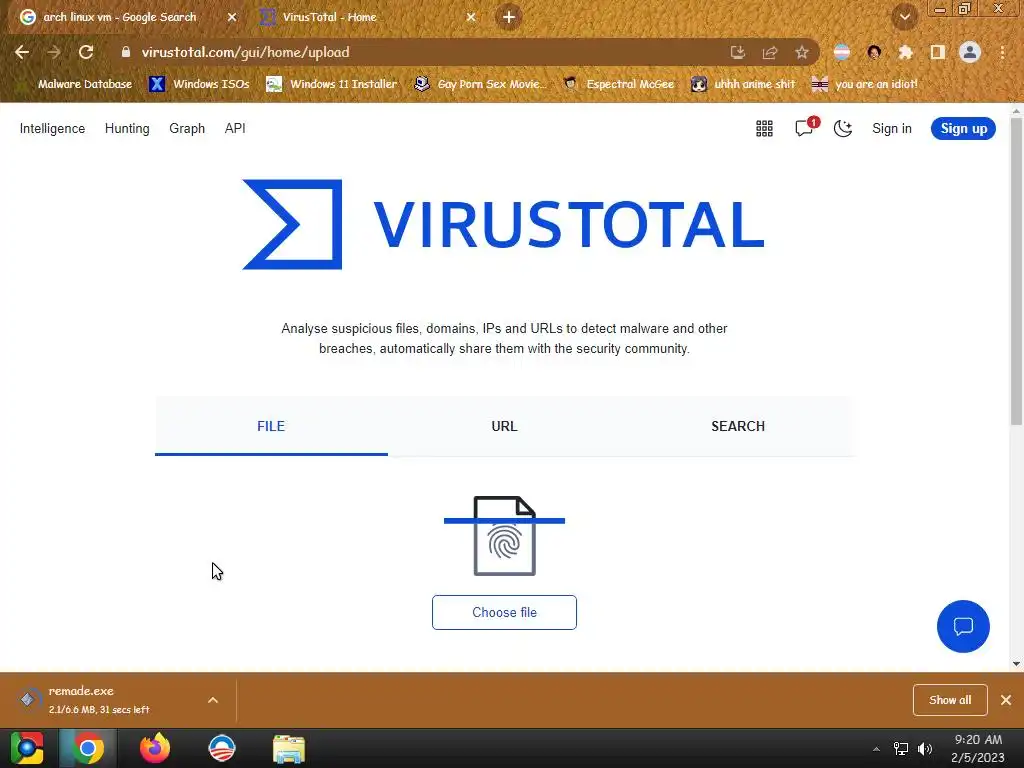Open the Hunting menu item
Screen dimensions: 1024x768
(x=127, y=129)
